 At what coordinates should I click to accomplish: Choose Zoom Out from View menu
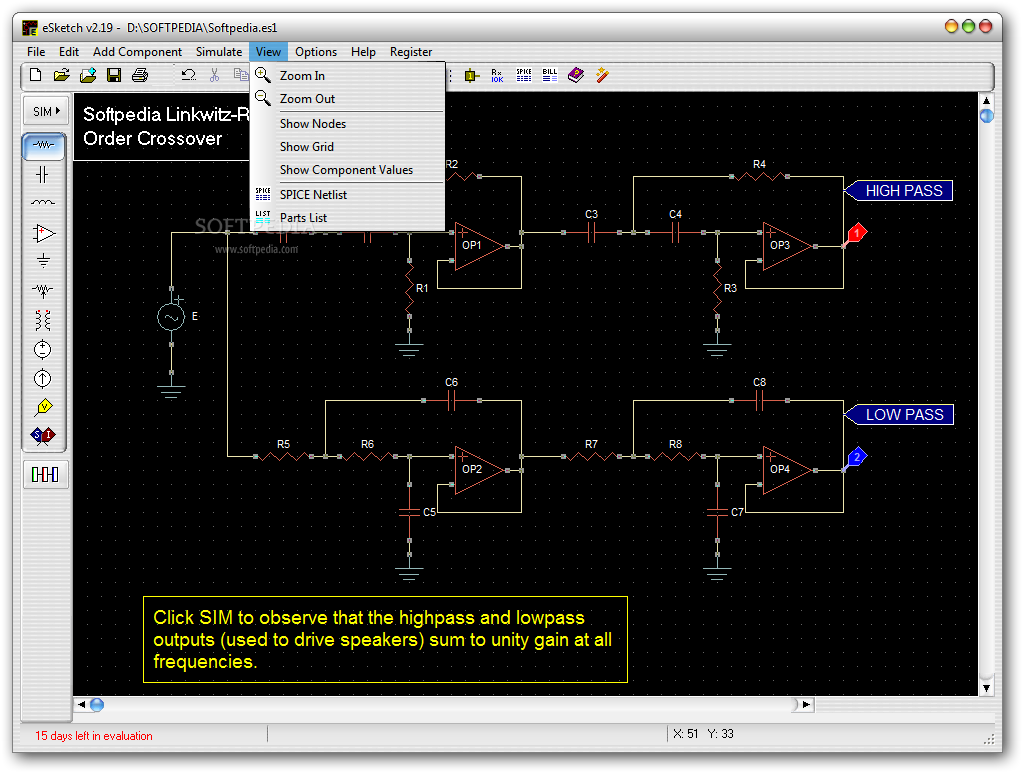[x=348, y=99]
